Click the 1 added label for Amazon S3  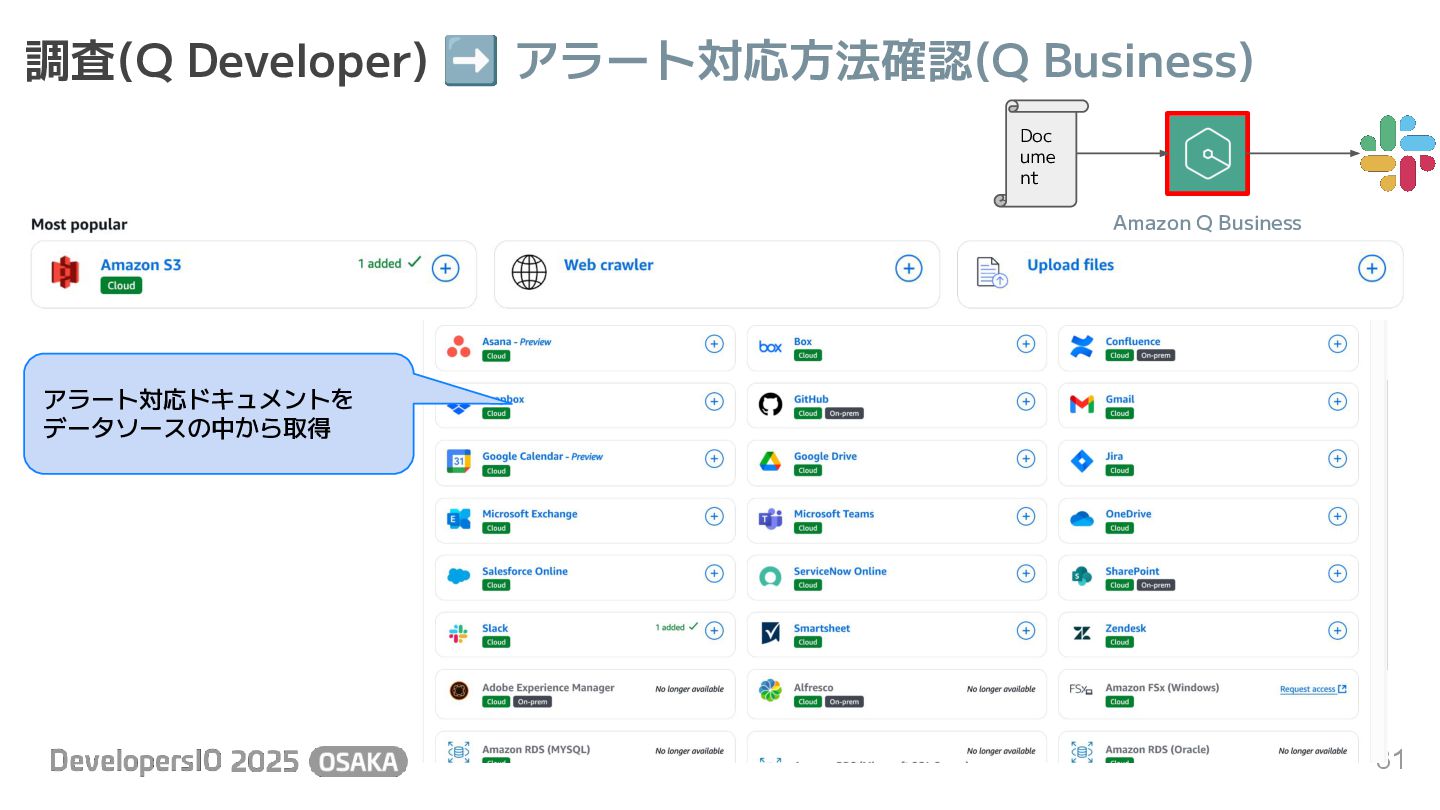point(379,264)
